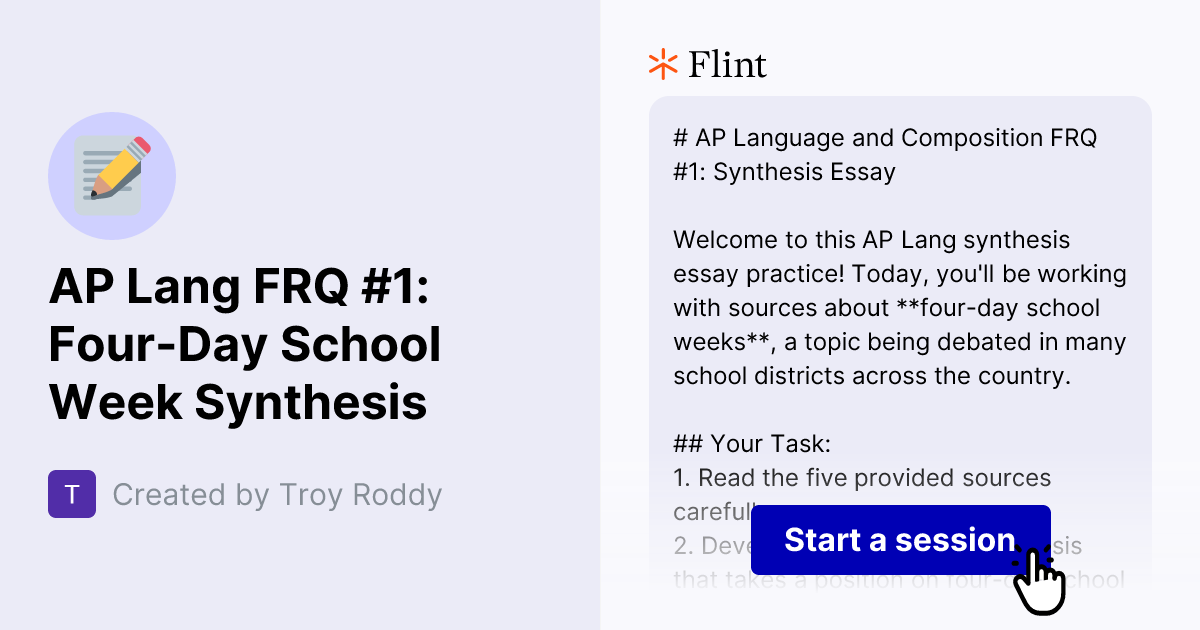Click the Welcome paragraph in the preview

(x=898, y=307)
